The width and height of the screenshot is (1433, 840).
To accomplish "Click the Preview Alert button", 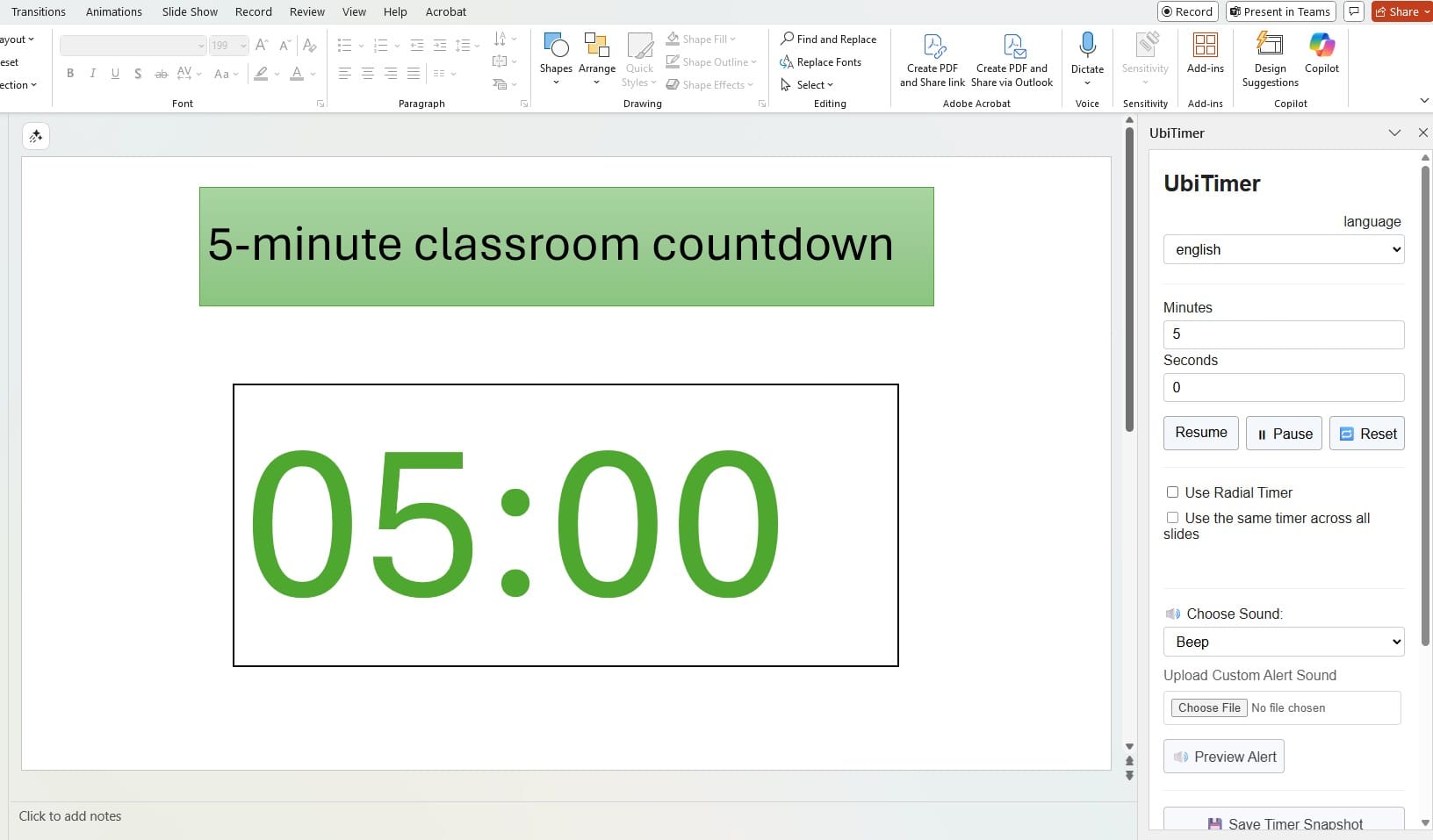I will click(x=1223, y=756).
